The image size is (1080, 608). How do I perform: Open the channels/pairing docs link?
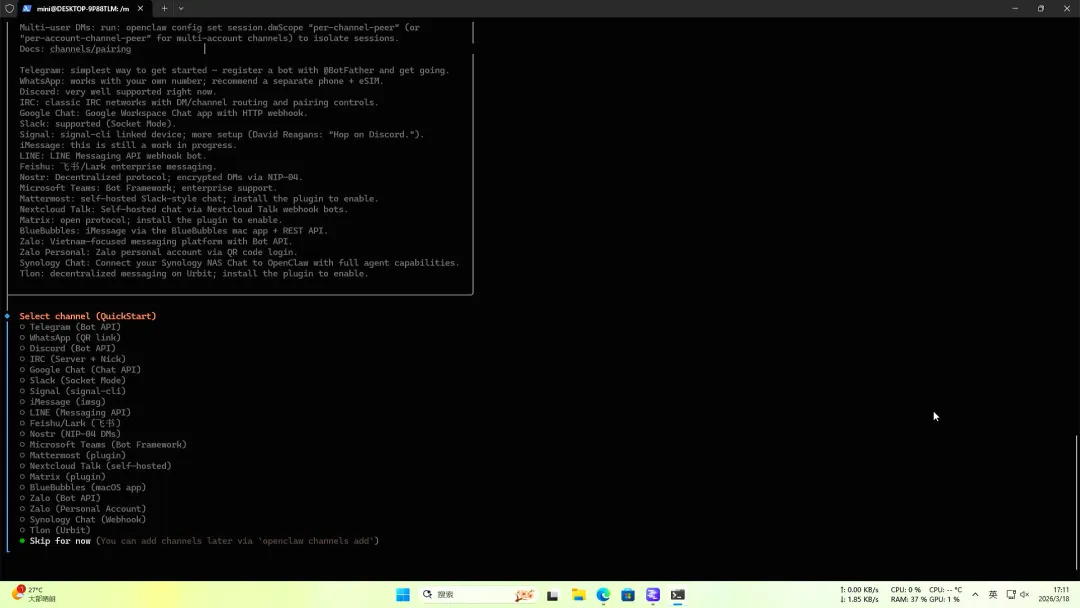(x=90, y=49)
